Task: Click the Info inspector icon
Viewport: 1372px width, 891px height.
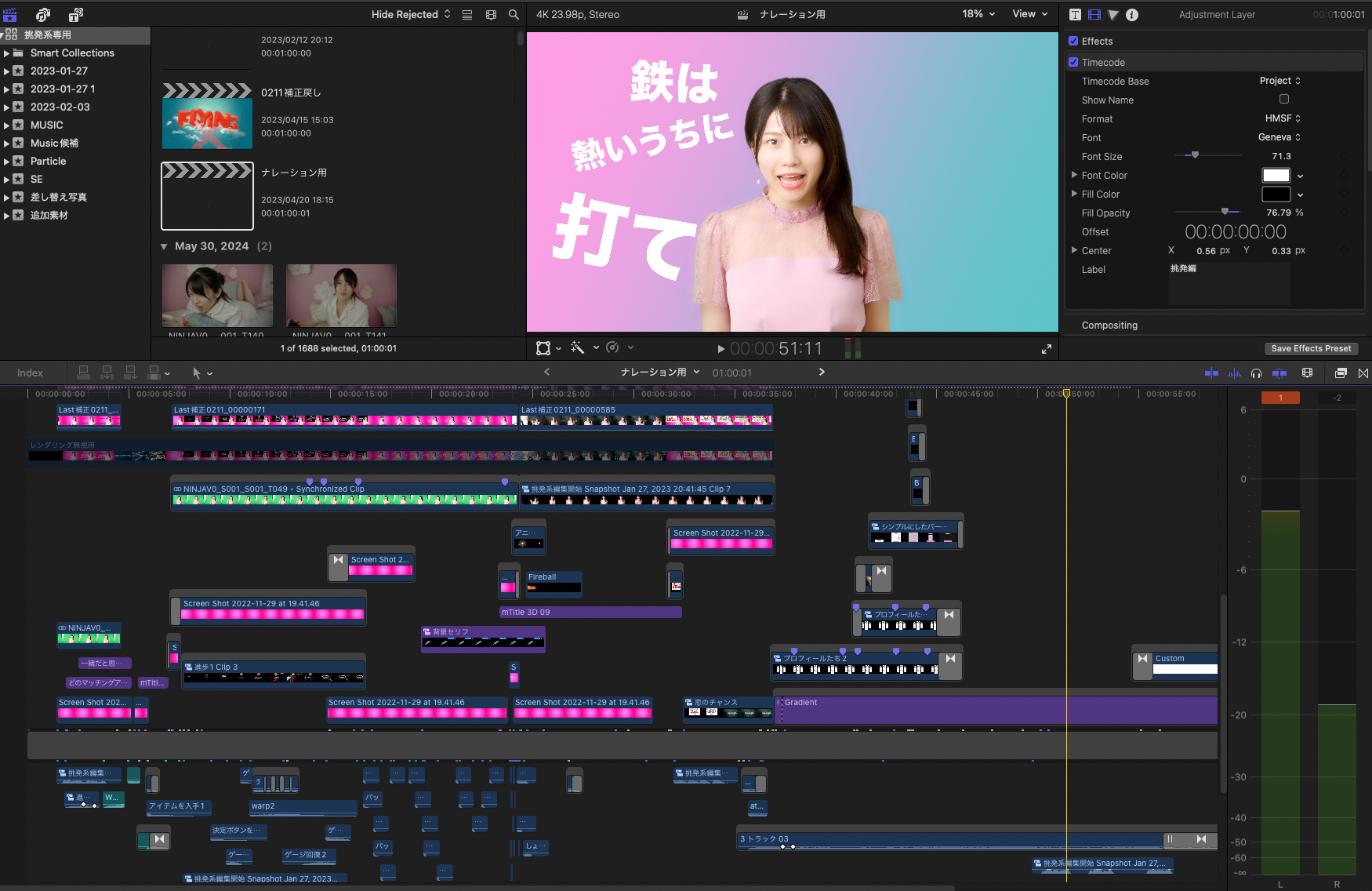Action: [x=1132, y=14]
